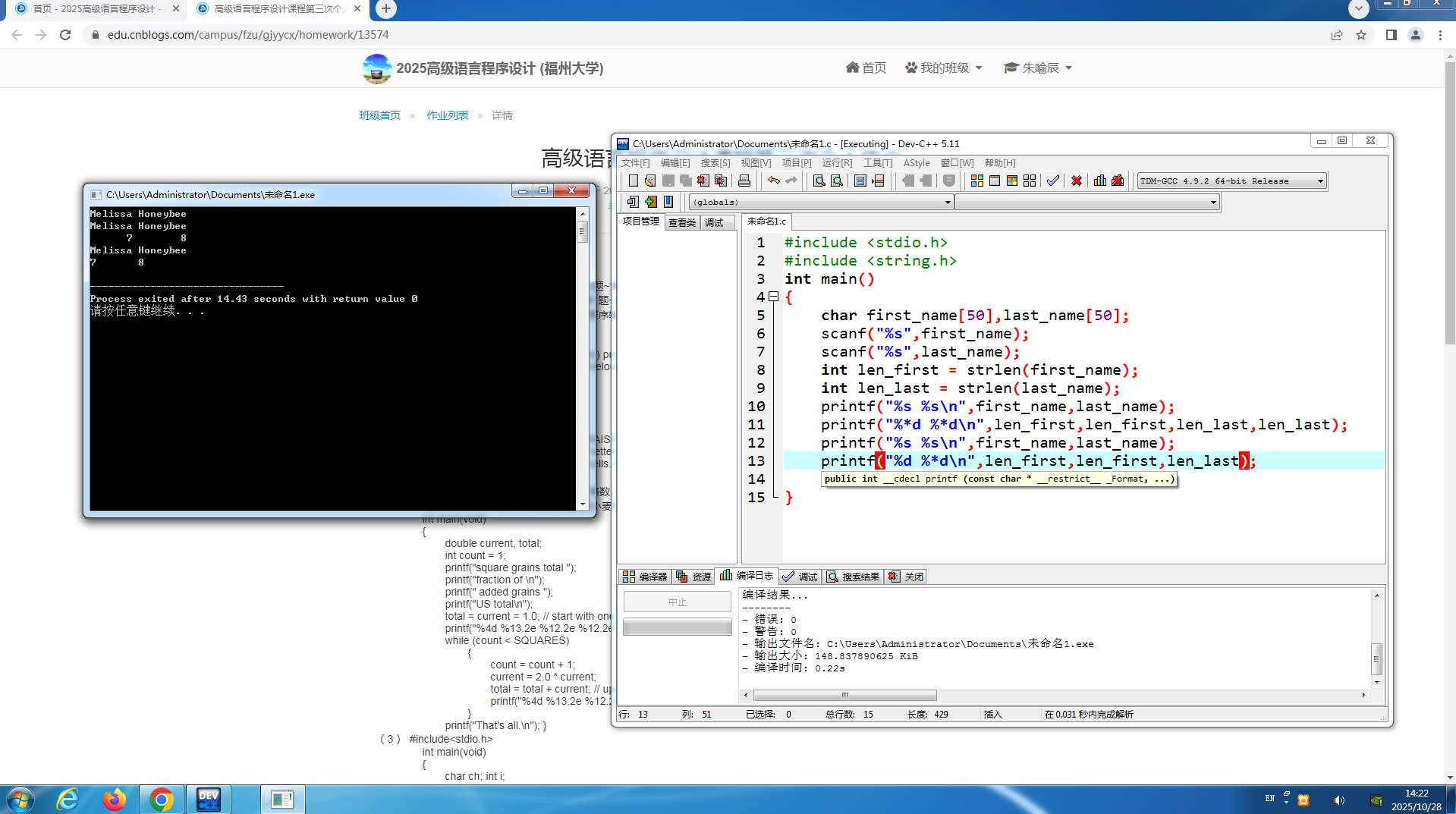Expand the 我的班级 dropdown on the webpage

(944, 68)
